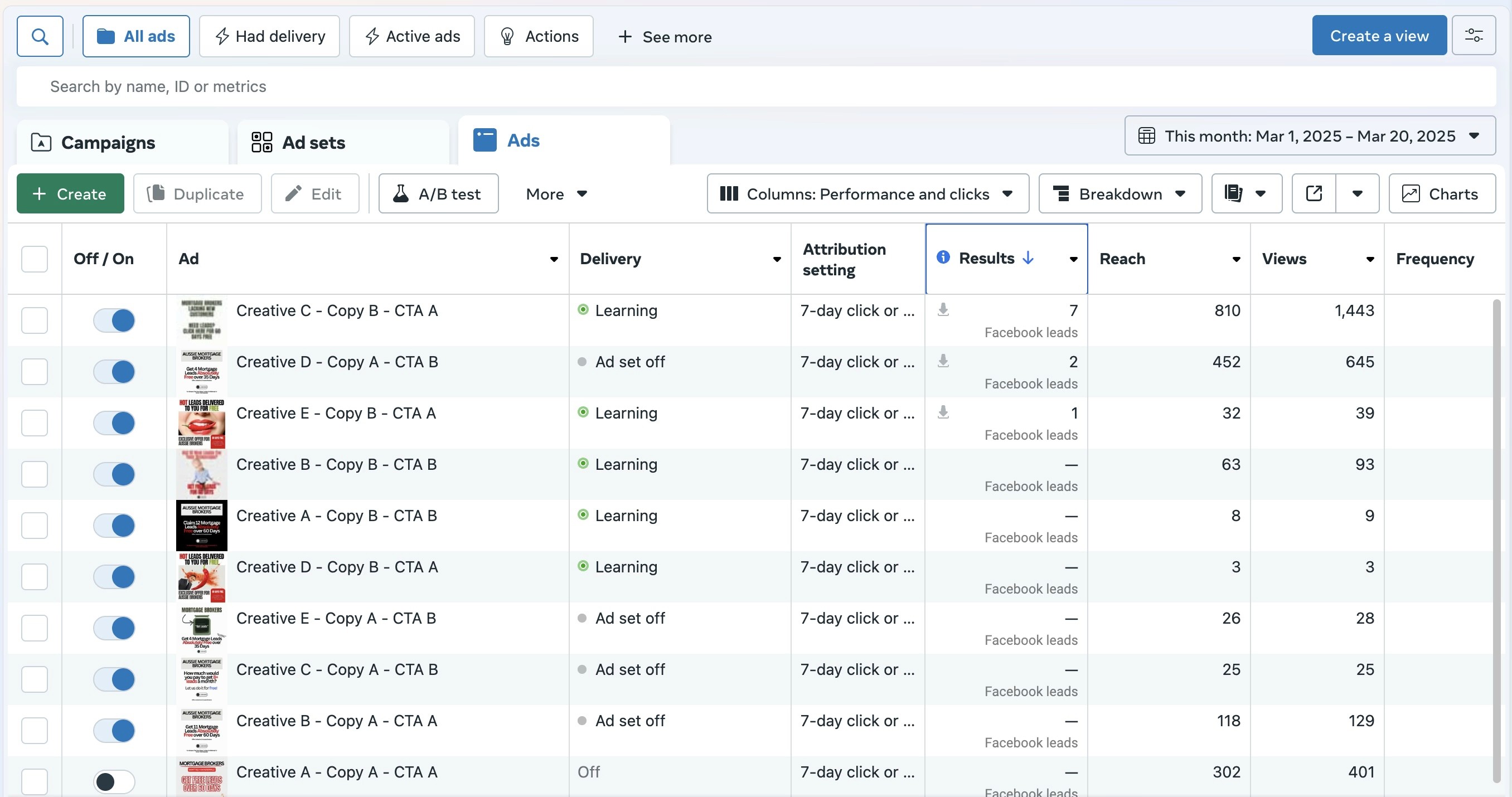
Task: Enable the Creative A - Copy A - CTA A ad
Action: click(x=114, y=781)
